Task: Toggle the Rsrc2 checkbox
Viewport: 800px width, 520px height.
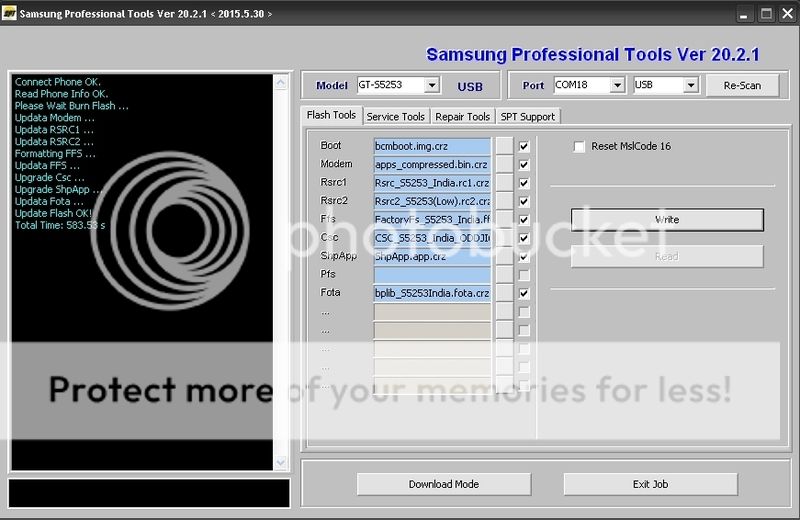Action: click(x=523, y=202)
